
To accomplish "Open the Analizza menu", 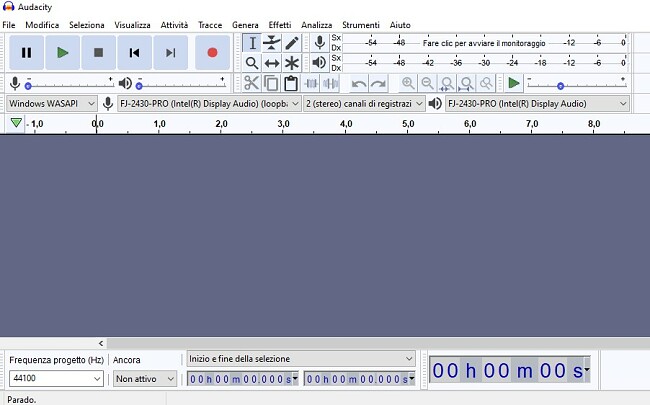I will pos(316,25).
